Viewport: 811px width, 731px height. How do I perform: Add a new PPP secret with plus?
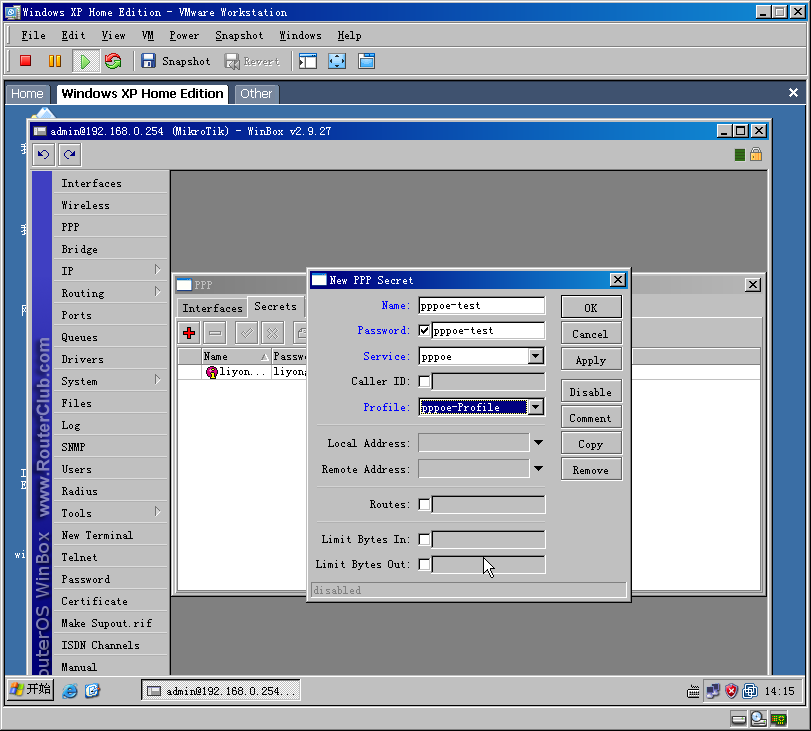point(189,333)
